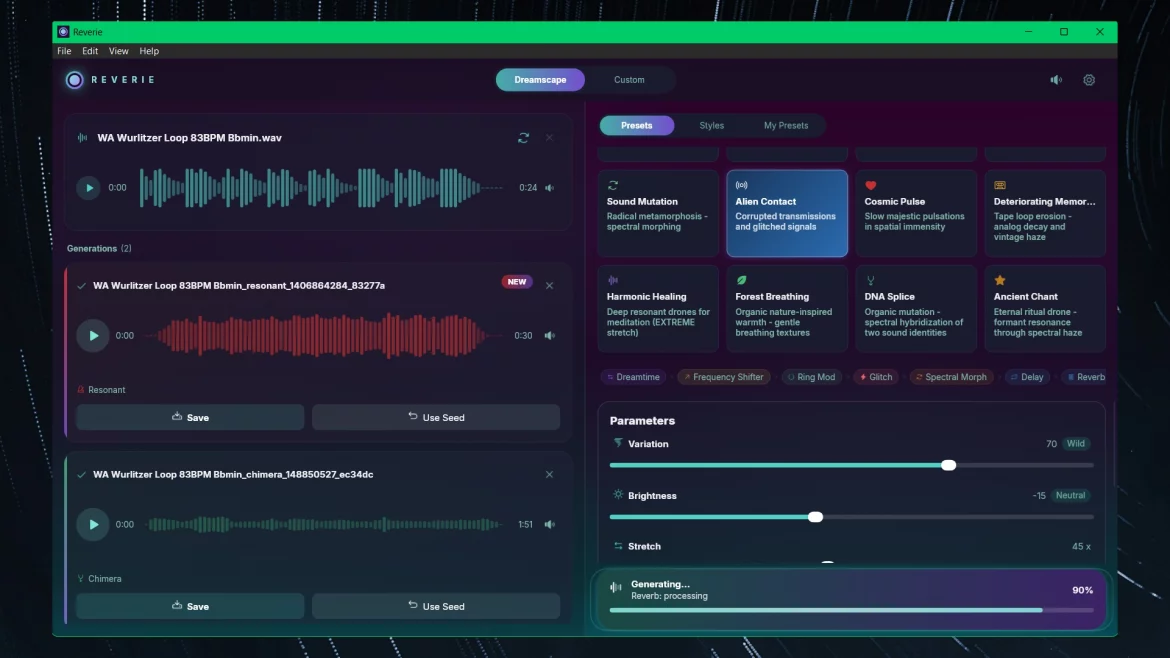Enable the Spectral Morph effect chip

click(951, 377)
